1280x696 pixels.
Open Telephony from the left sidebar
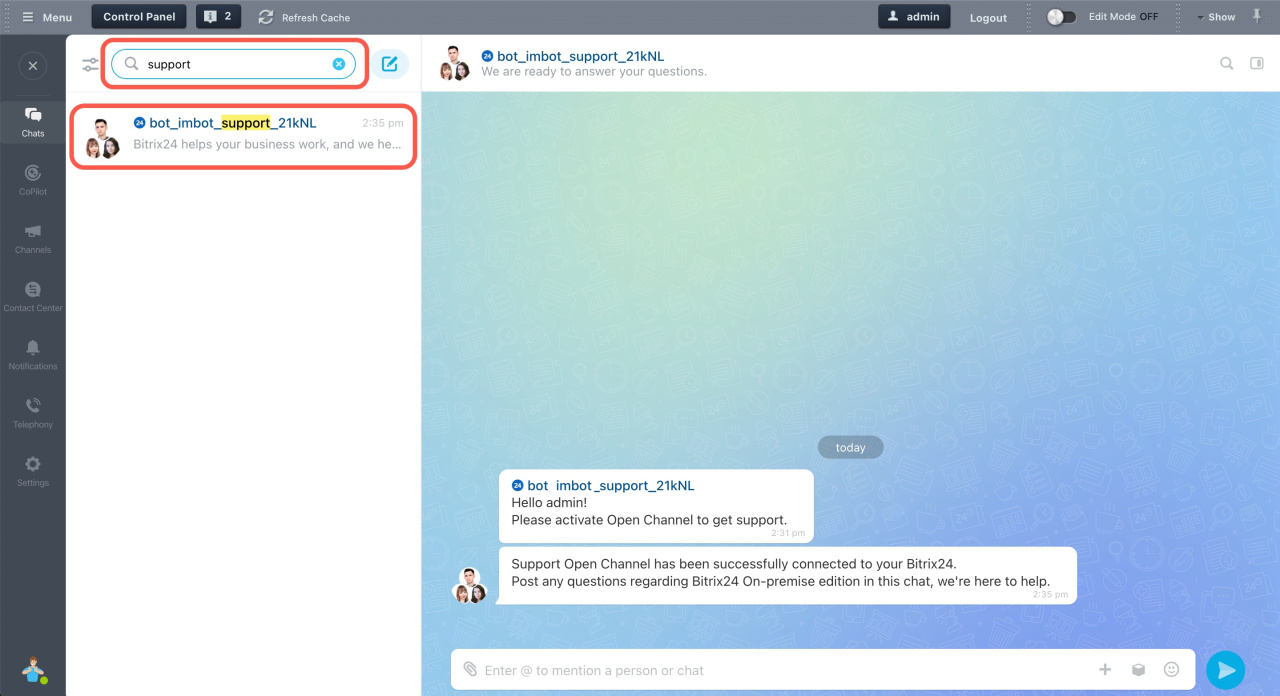coord(33,412)
